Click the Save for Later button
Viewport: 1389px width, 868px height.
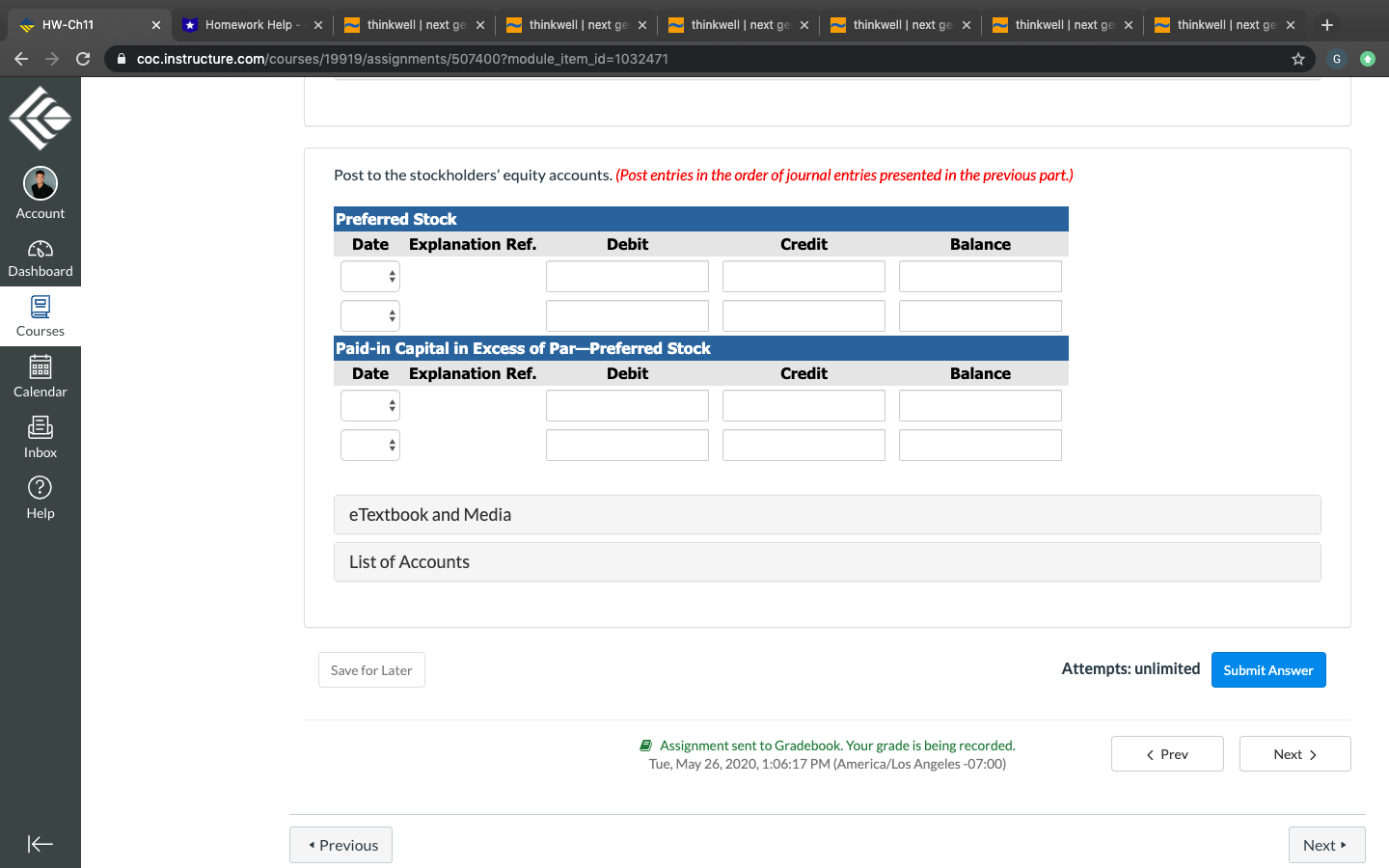tap(371, 670)
